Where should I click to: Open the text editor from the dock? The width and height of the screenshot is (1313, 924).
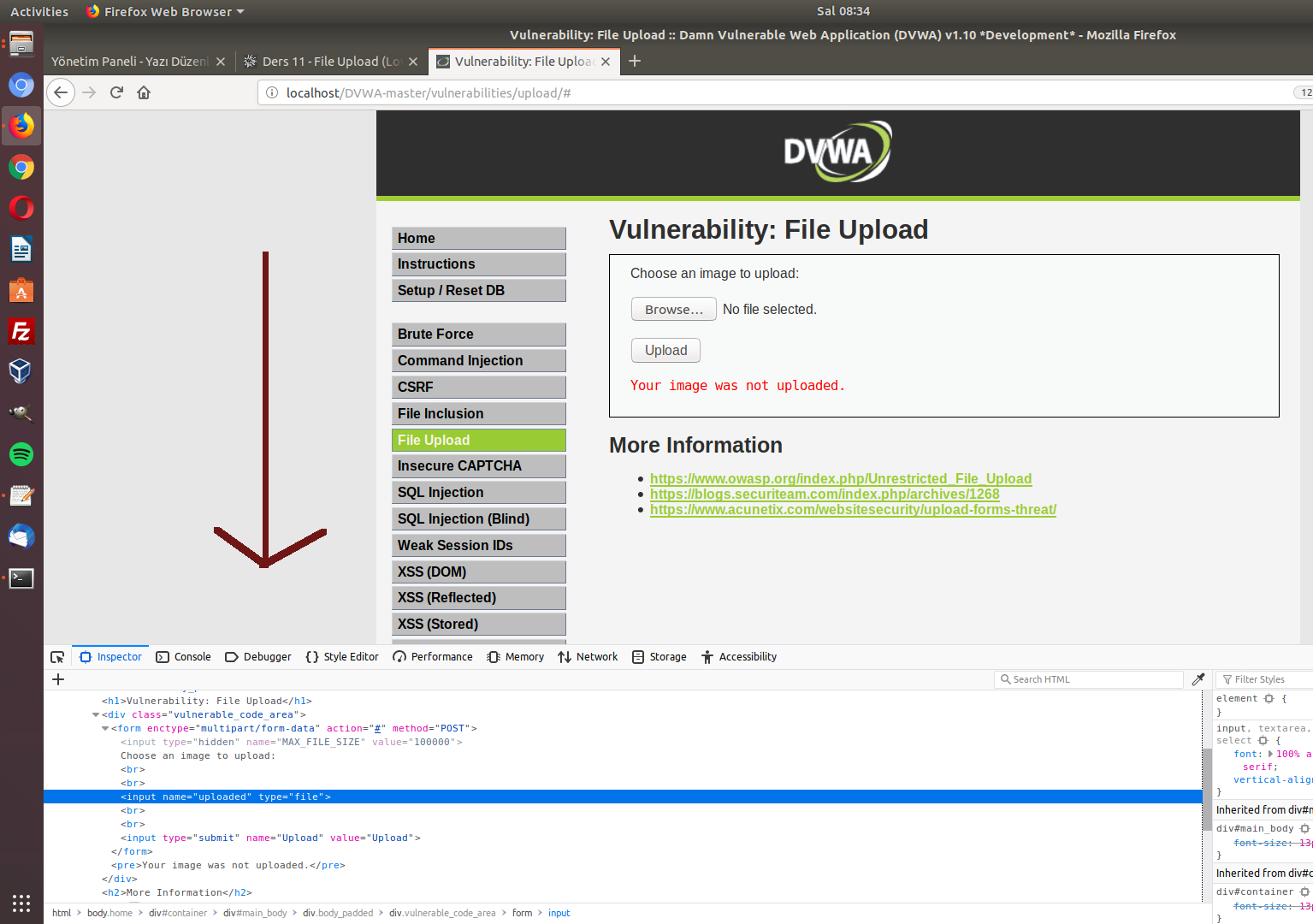pos(21,495)
